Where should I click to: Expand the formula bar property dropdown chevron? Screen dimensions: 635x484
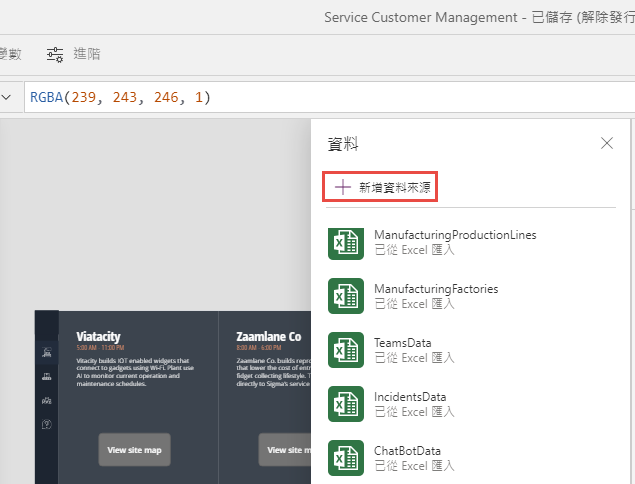point(7,97)
